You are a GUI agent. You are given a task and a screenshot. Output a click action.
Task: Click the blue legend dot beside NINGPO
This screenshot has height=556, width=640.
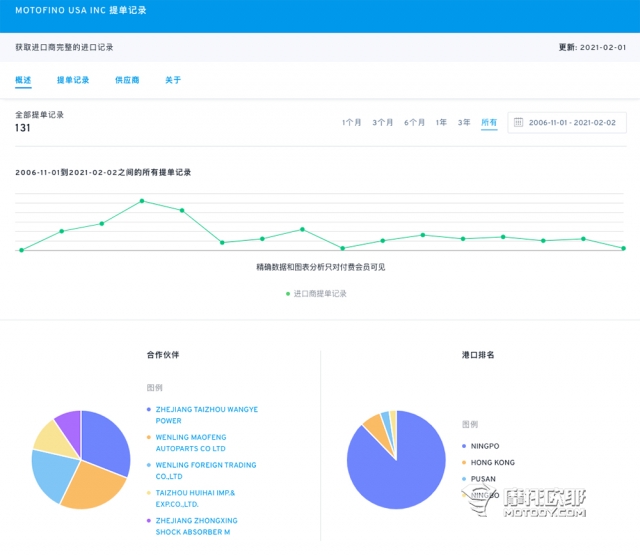pyautogui.click(x=464, y=446)
